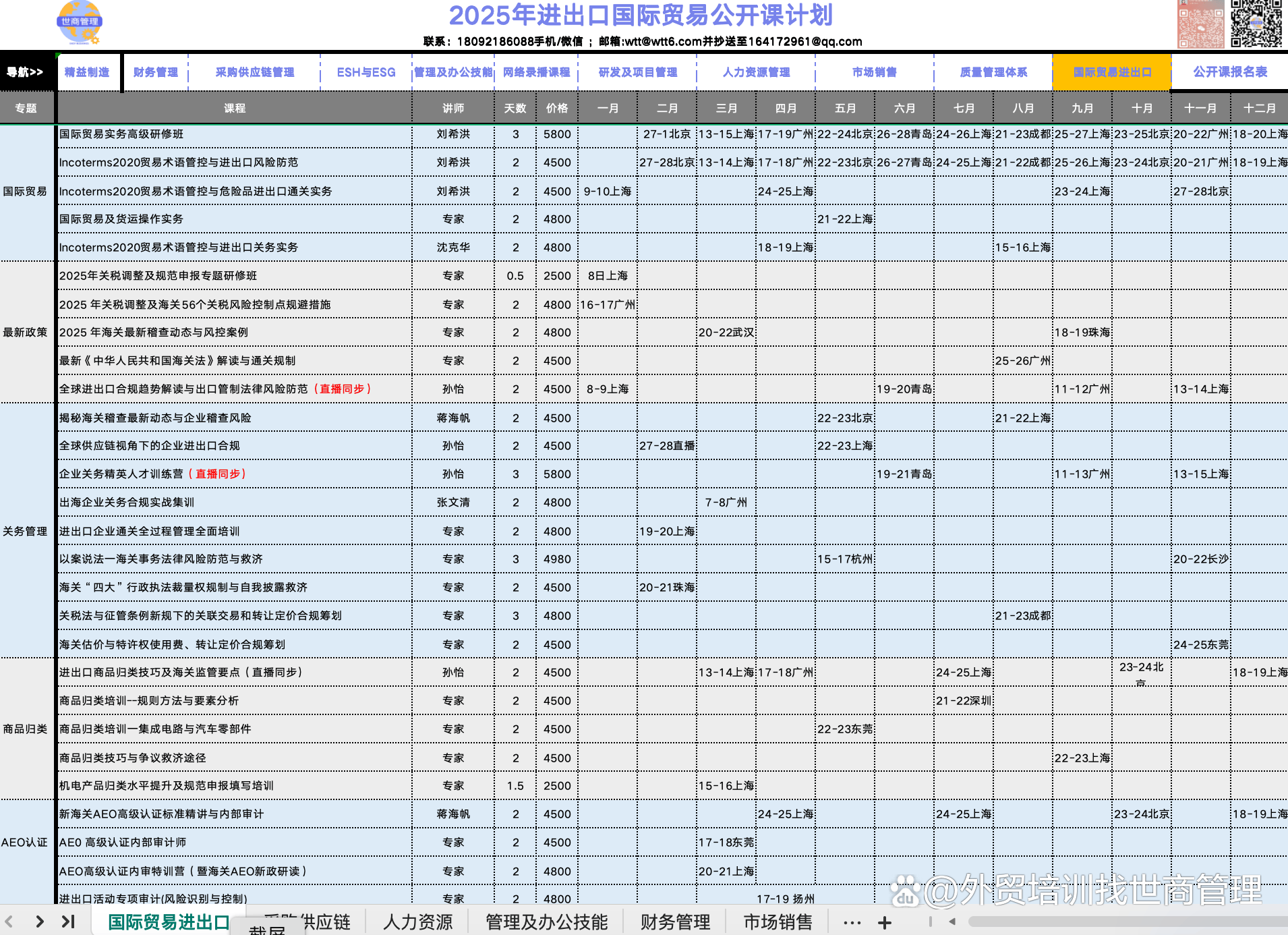Switch to the 人力资源 sheet tab
This screenshot has width=1288, height=935.
pyautogui.click(x=417, y=922)
